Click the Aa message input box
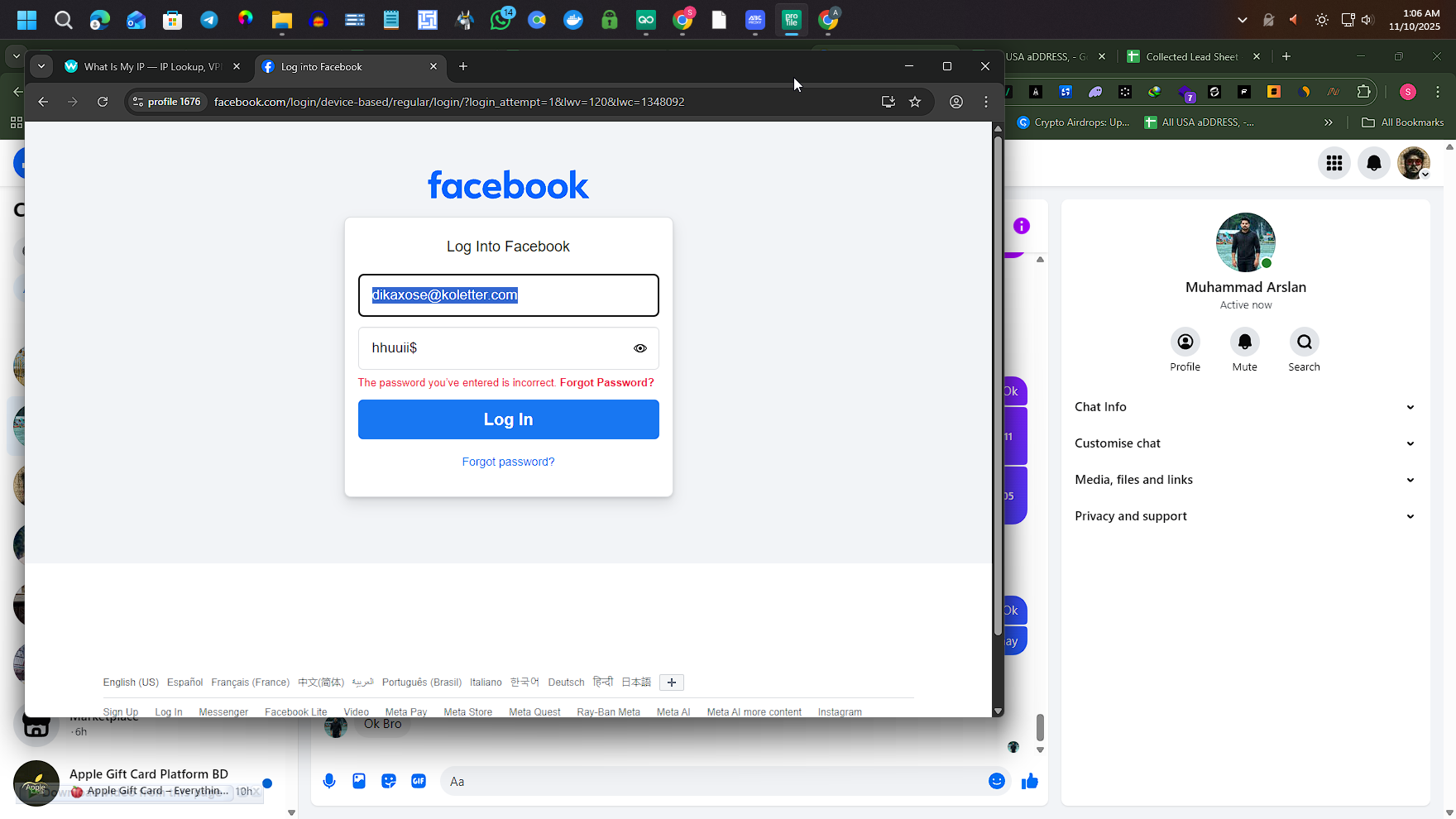The width and height of the screenshot is (1456, 819). (x=711, y=781)
